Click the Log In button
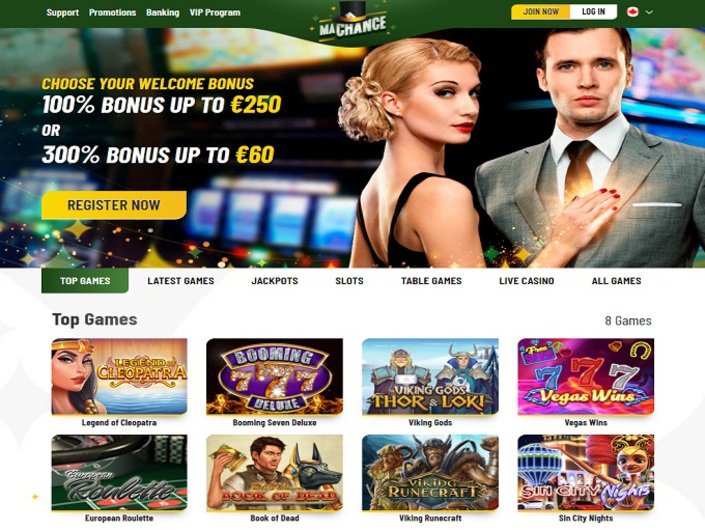The height and width of the screenshot is (530, 705). coord(593,12)
